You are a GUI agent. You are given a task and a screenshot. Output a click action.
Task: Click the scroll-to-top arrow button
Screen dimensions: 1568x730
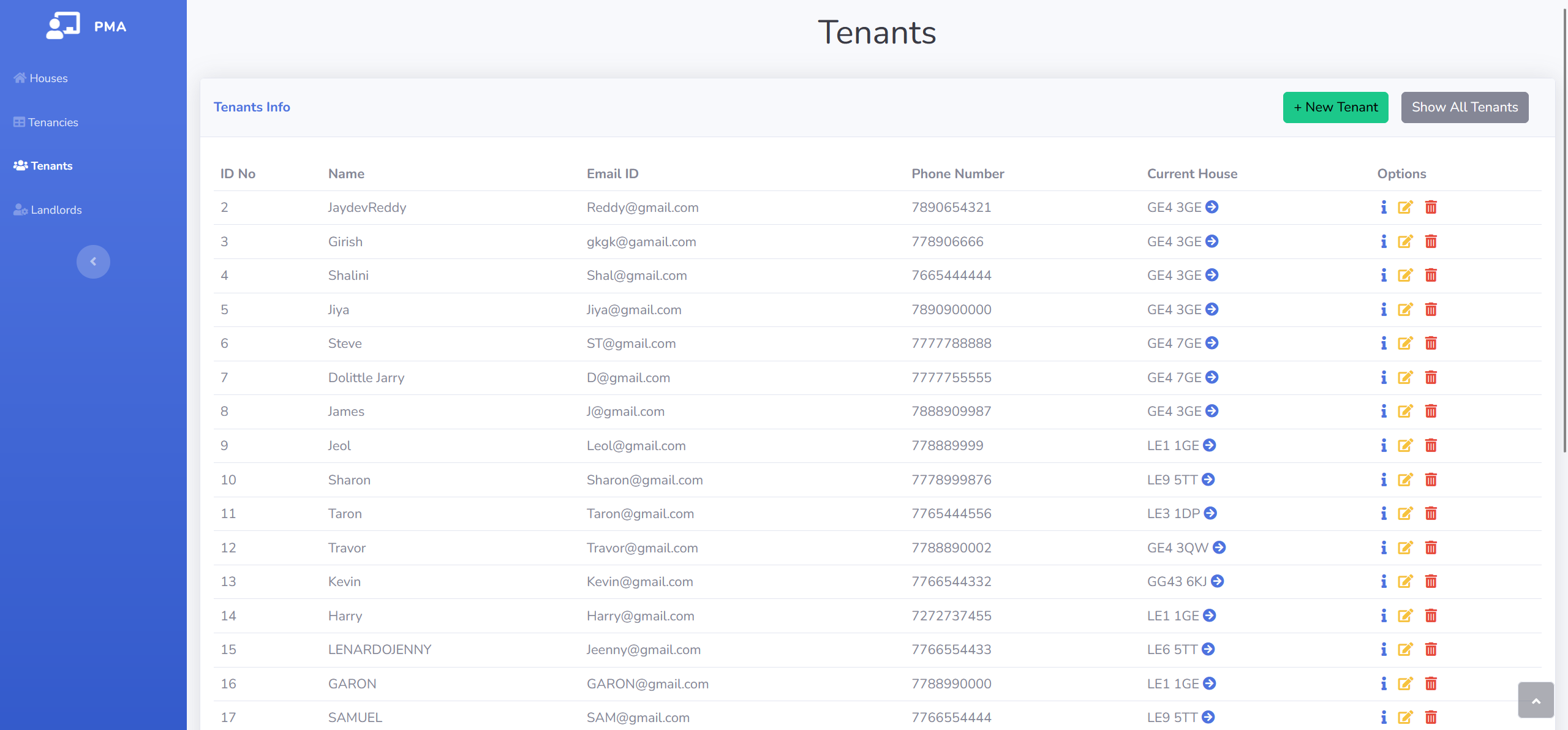1536,700
